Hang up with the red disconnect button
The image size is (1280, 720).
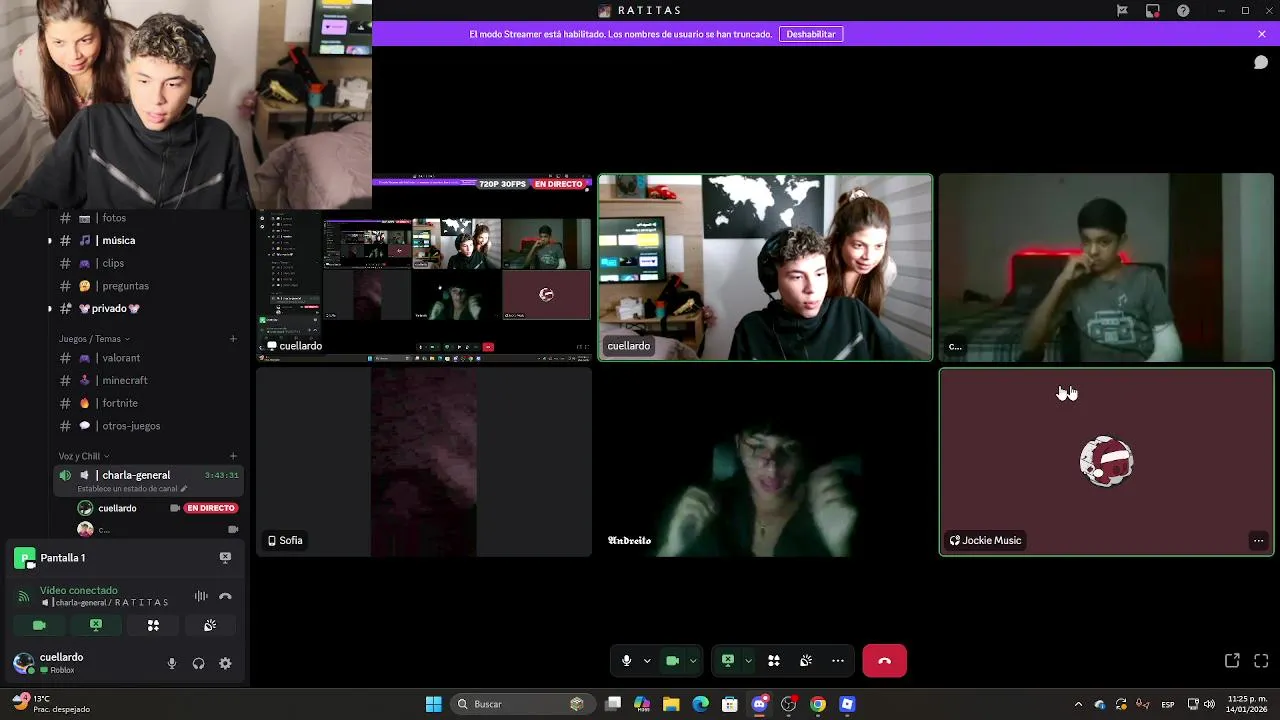coord(884,661)
